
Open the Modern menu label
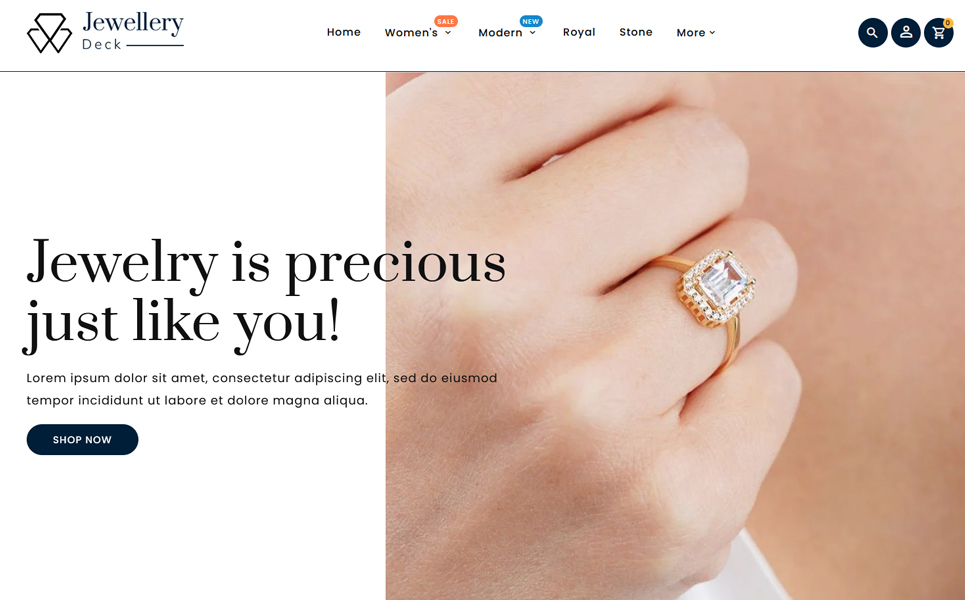(x=500, y=33)
